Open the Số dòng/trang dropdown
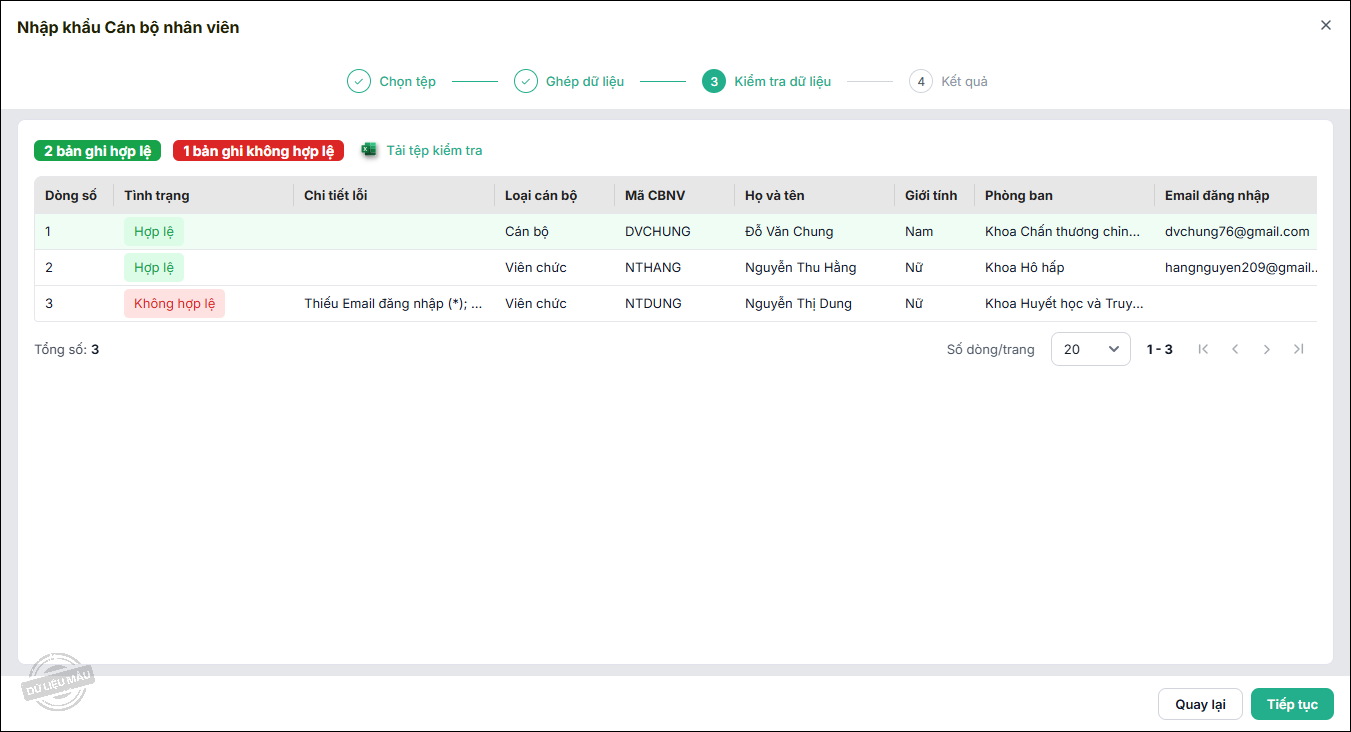 point(1090,349)
